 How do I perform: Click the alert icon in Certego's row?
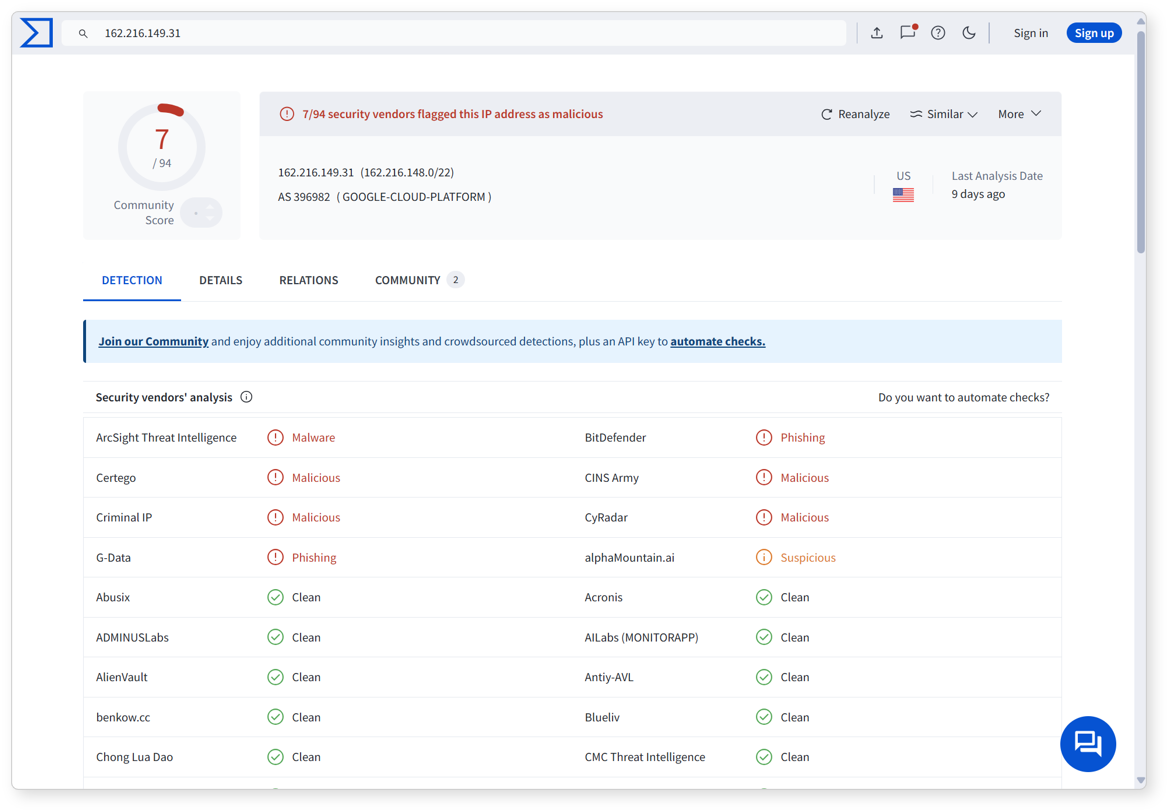coord(275,477)
